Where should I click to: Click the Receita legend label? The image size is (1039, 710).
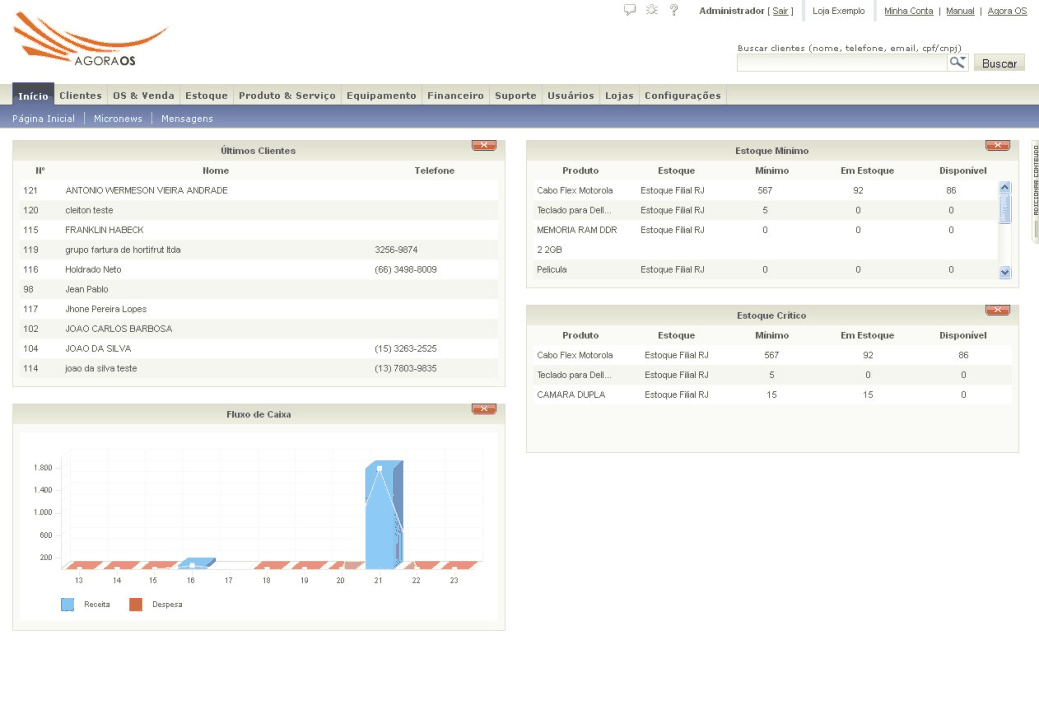97,605
